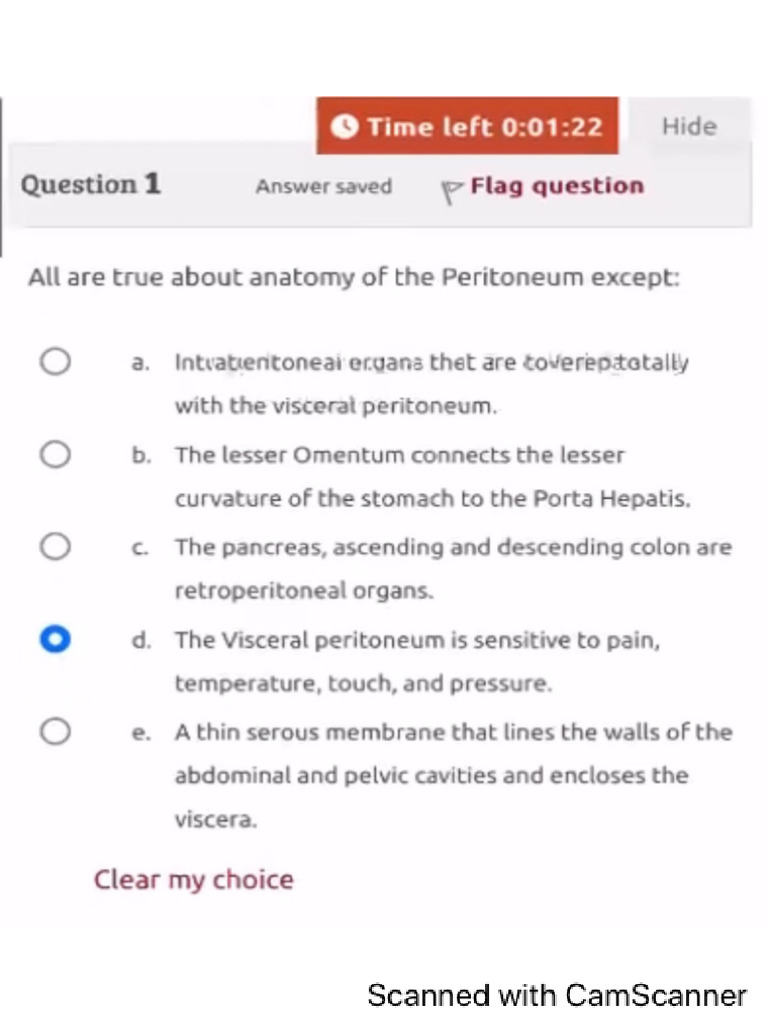The width and height of the screenshot is (768, 1024).
Task: Hide the quiz timer
Action: tap(689, 126)
